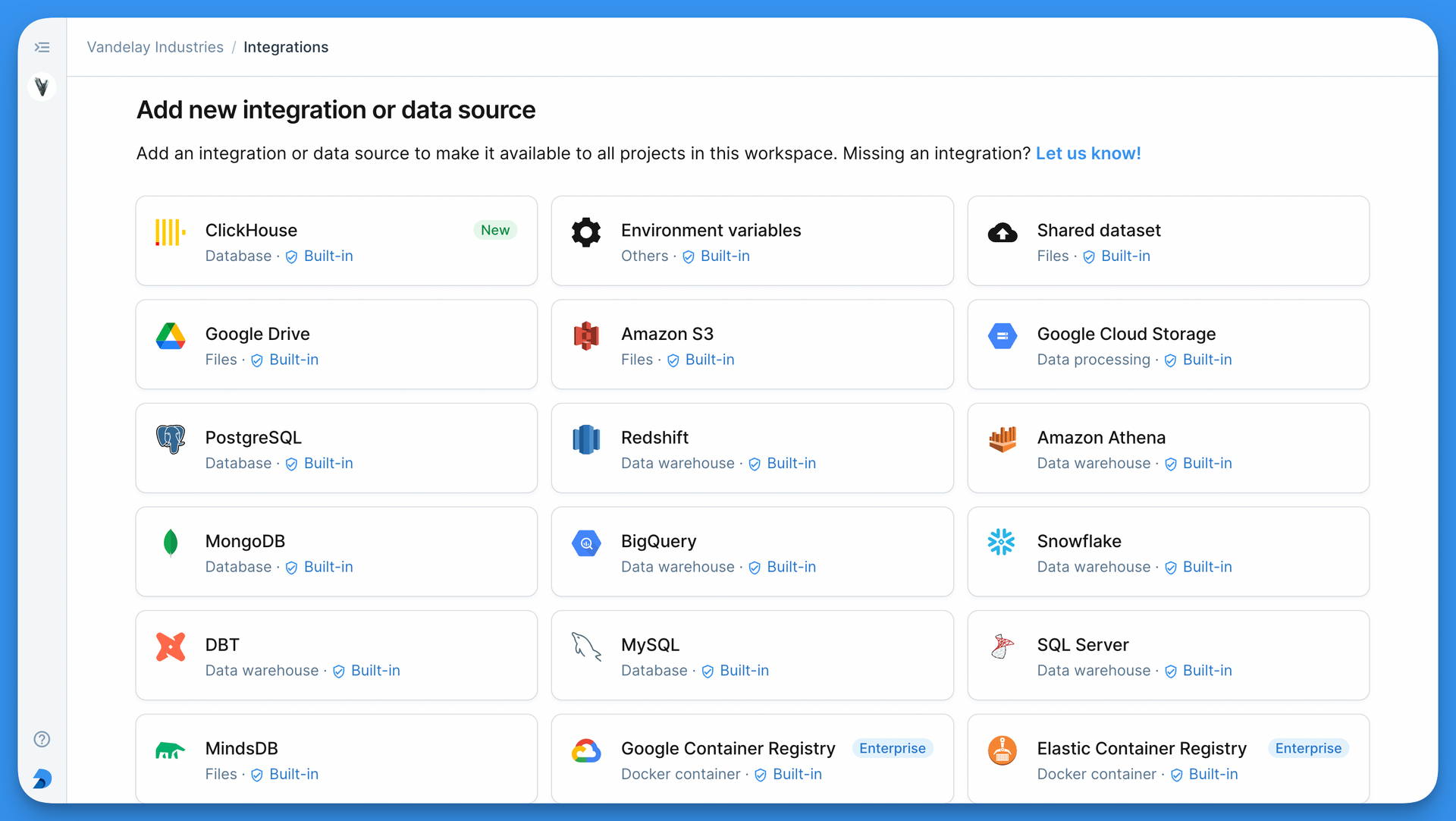Image resolution: width=1456 pixels, height=821 pixels.
Task: Select the Amazon S3 icon
Action: pyautogui.click(x=585, y=336)
